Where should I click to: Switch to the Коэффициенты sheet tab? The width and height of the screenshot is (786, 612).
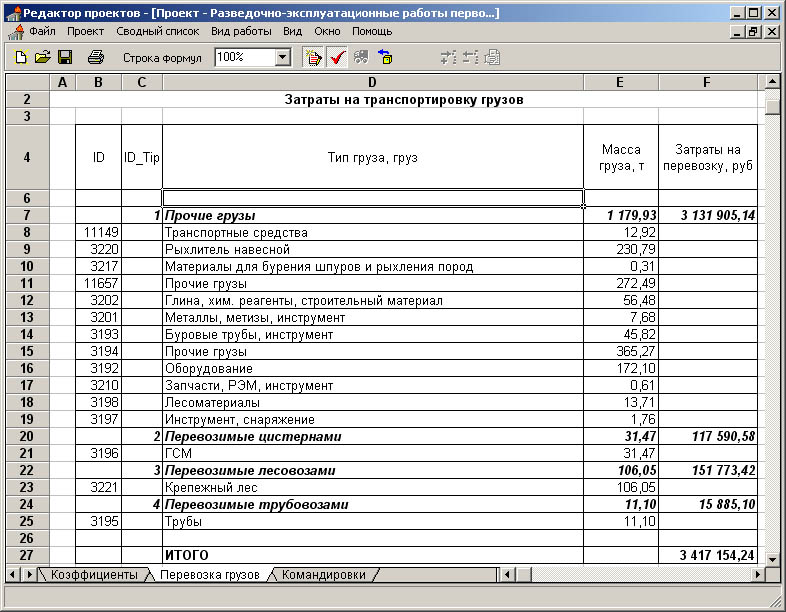coord(94,574)
